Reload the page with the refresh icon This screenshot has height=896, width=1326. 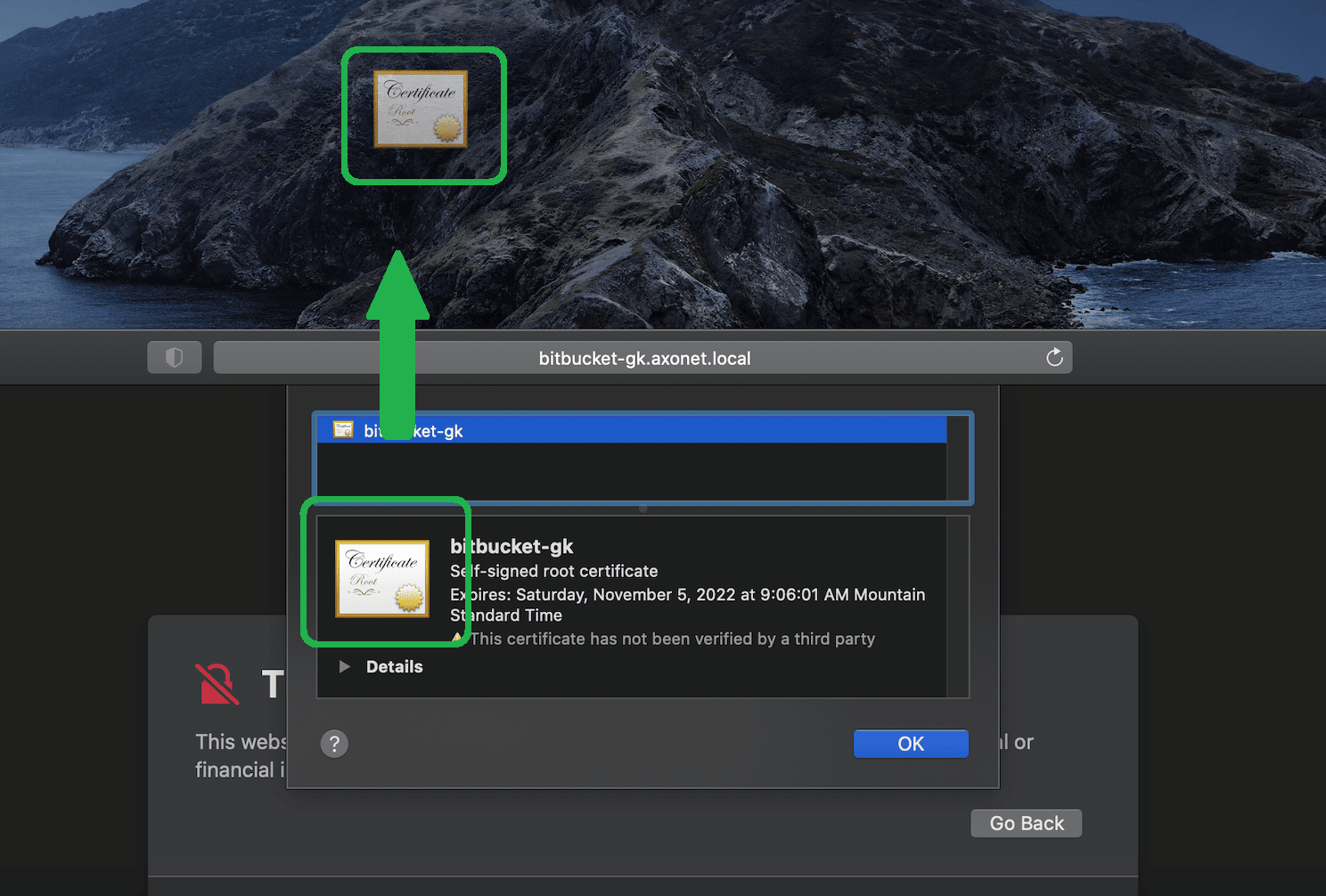click(1054, 358)
